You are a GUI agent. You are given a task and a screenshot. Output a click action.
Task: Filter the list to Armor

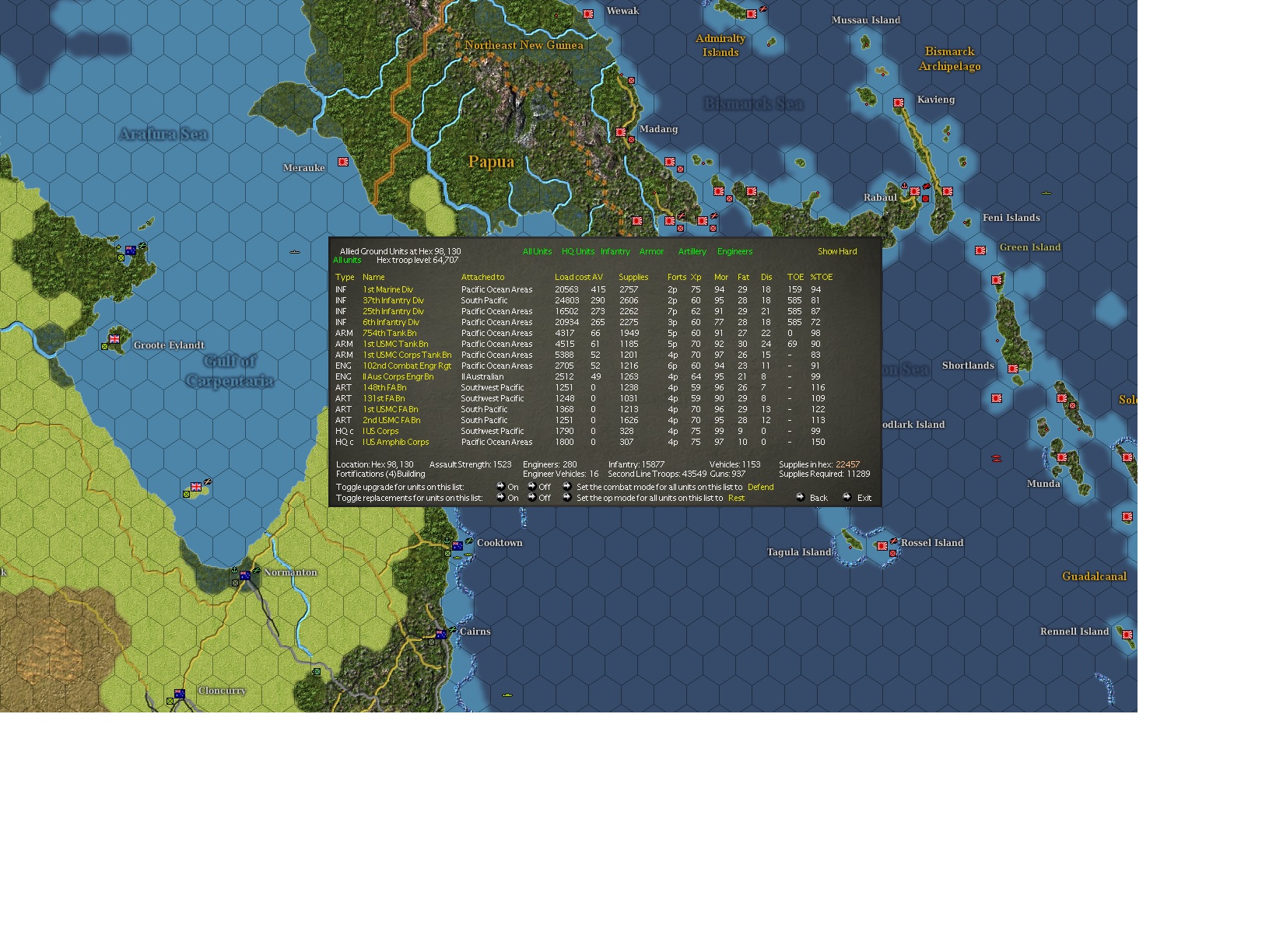(651, 251)
